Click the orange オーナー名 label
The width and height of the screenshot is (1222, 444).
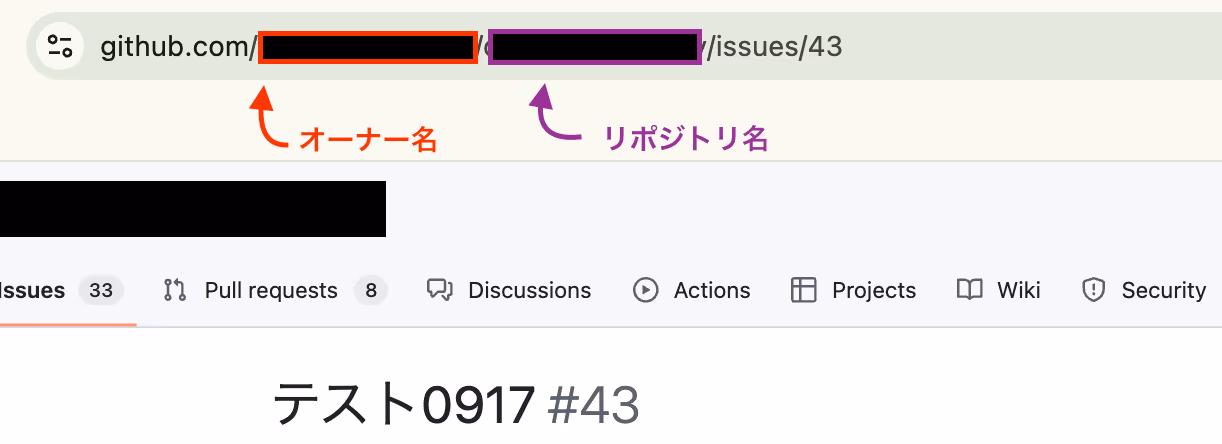click(x=369, y=140)
